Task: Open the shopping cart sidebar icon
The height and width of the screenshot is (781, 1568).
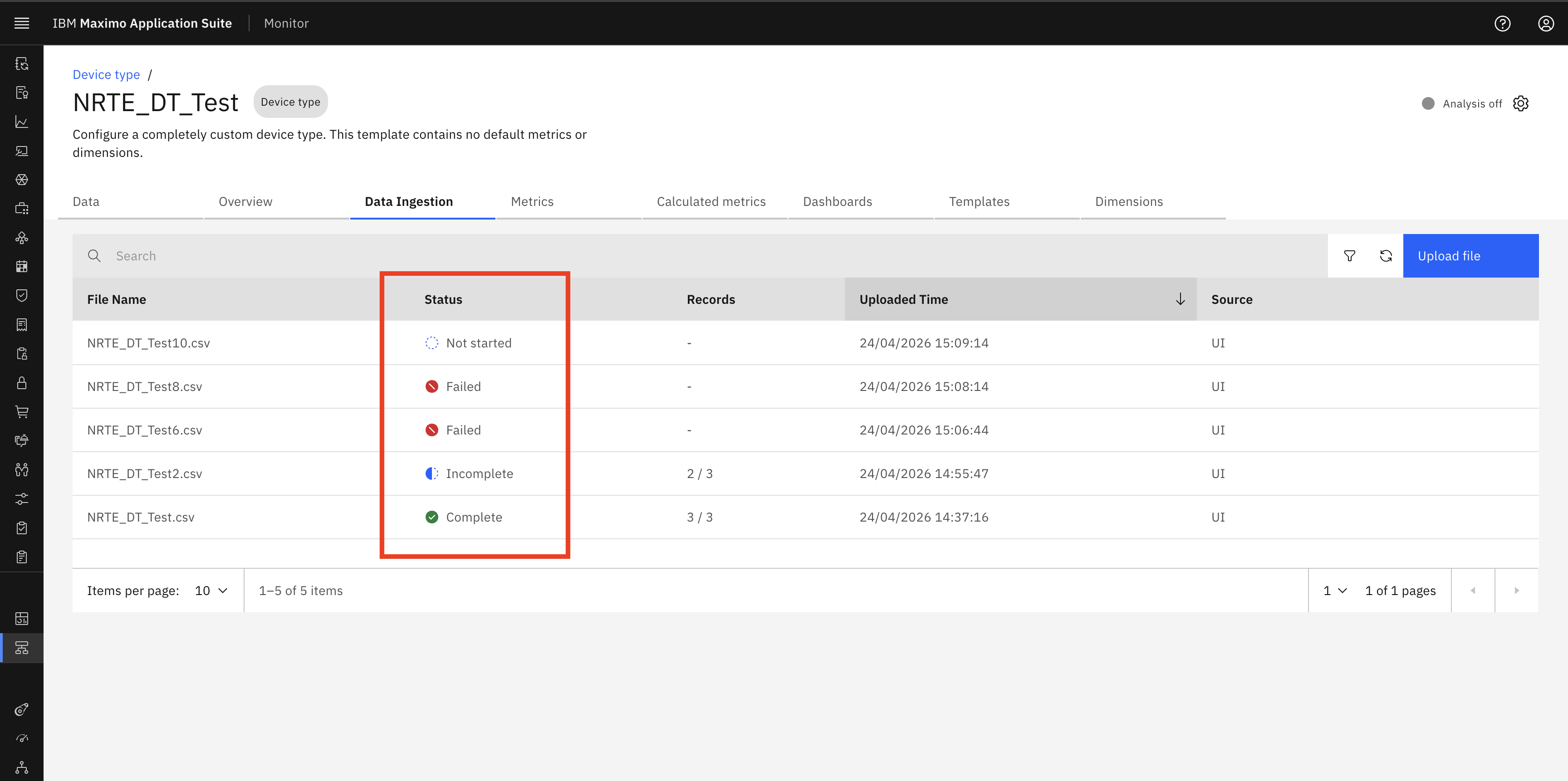Action: click(x=22, y=412)
